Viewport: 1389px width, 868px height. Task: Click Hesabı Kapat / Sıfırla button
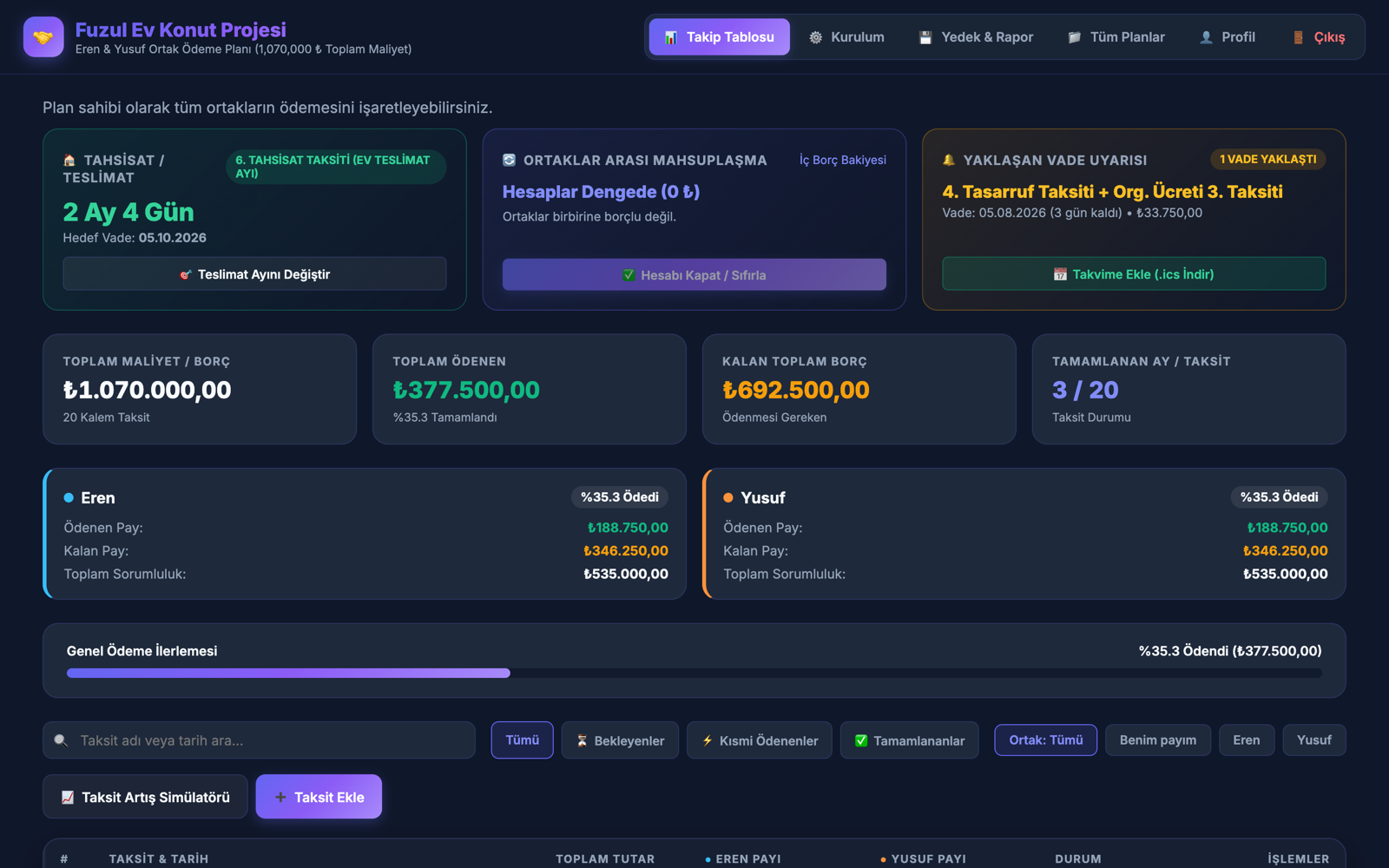coord(694,275)
